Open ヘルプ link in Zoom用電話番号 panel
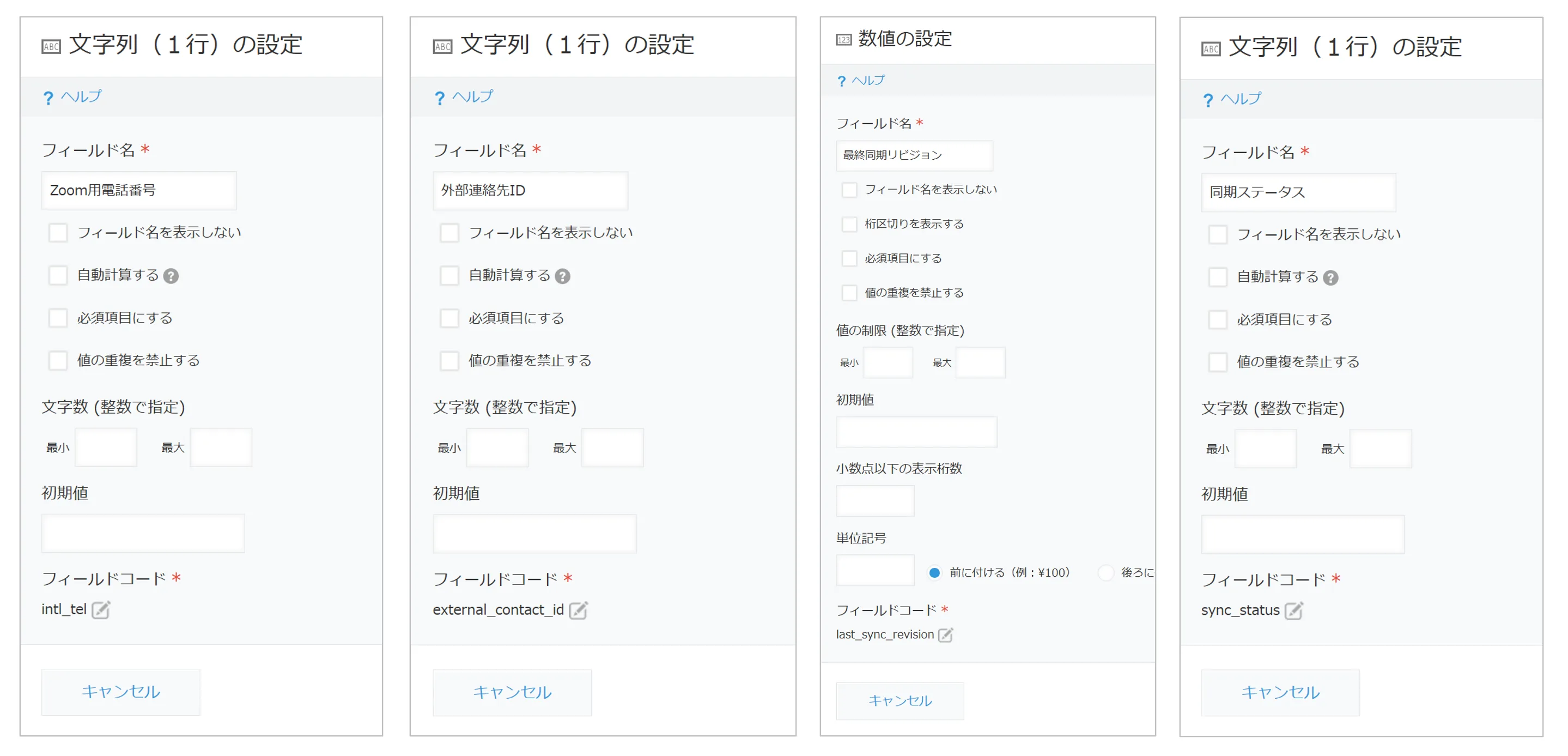 72,97
